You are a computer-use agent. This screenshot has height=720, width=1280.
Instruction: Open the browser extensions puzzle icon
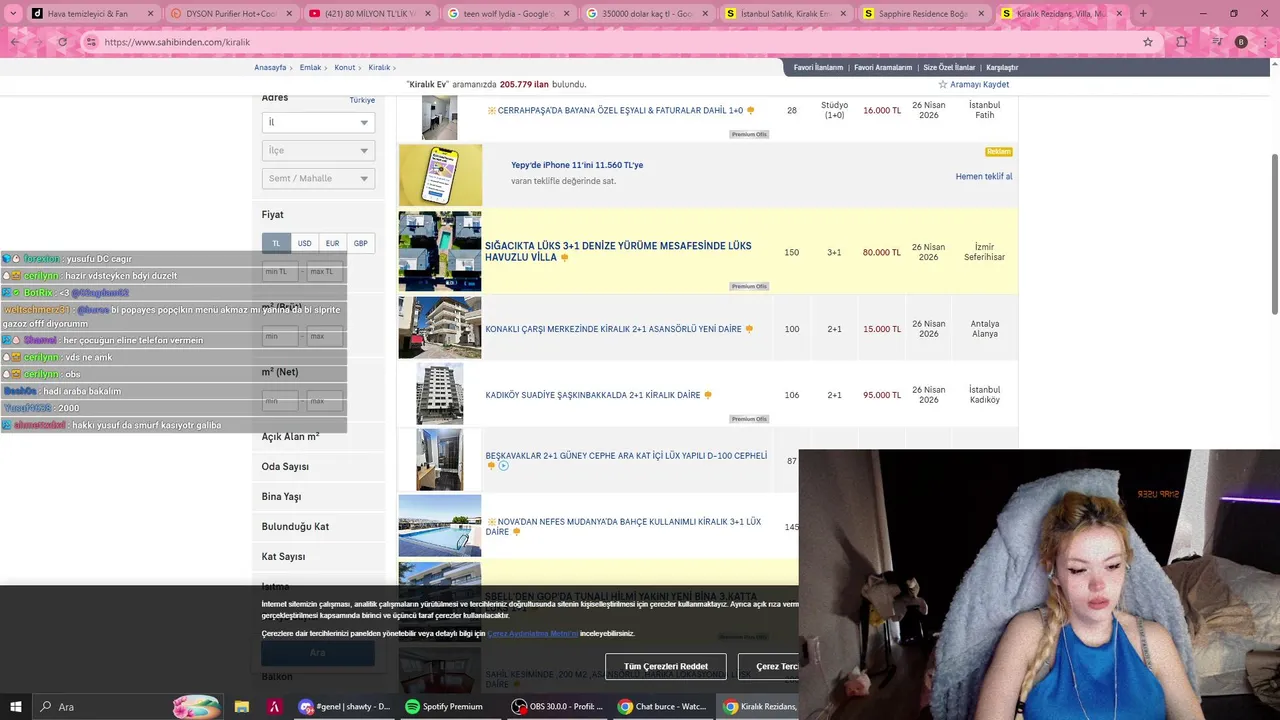(1182, 42)
